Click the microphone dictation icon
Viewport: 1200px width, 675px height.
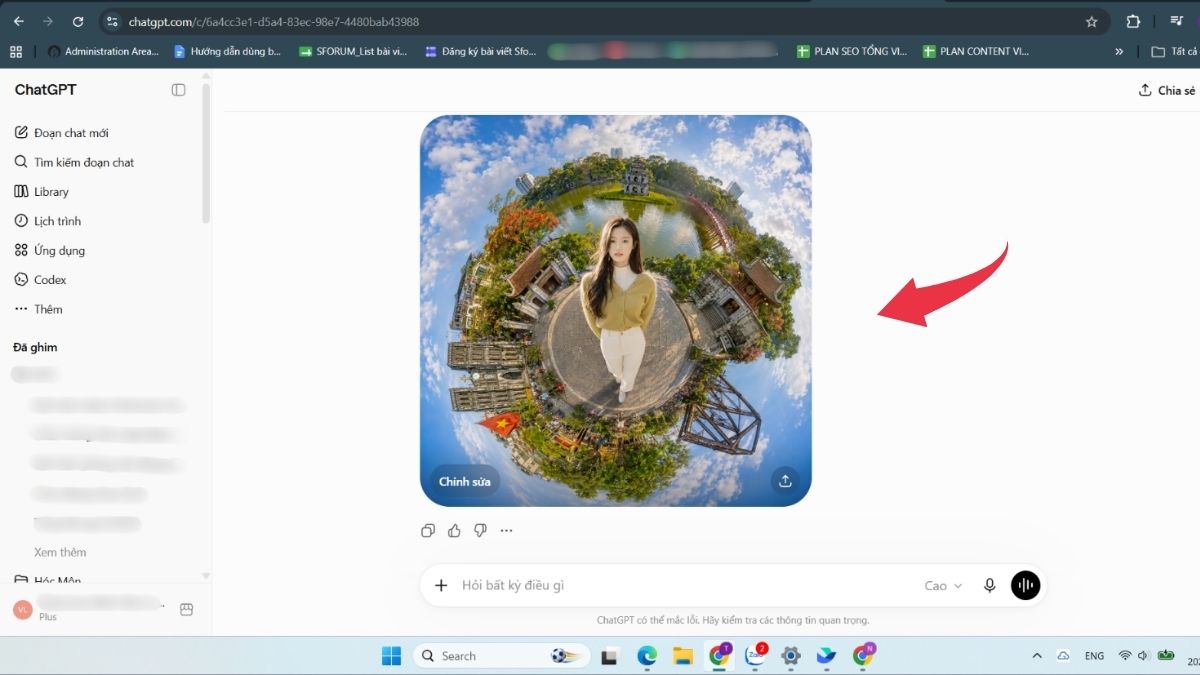(x=990, y=586)
